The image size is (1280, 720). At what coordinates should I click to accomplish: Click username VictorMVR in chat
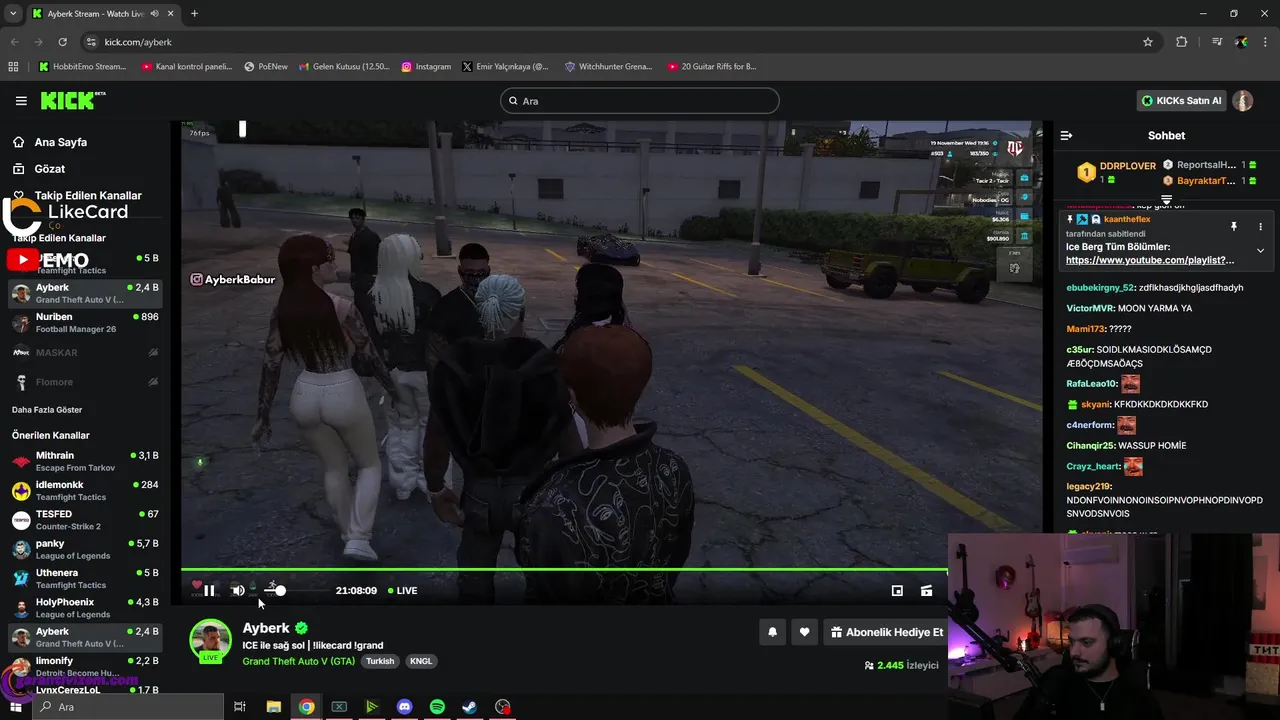pos(1090,308)
